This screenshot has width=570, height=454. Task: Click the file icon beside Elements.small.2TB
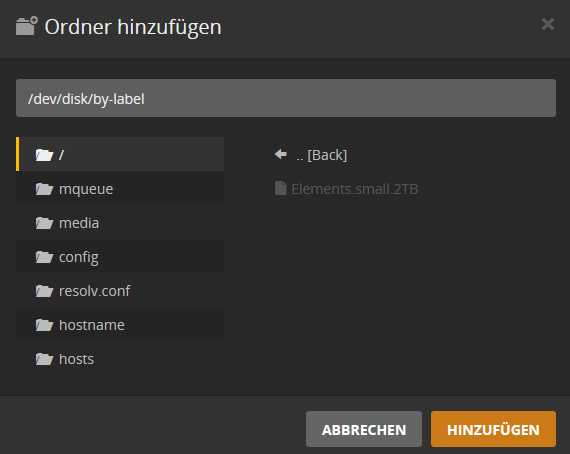point(280,188)
